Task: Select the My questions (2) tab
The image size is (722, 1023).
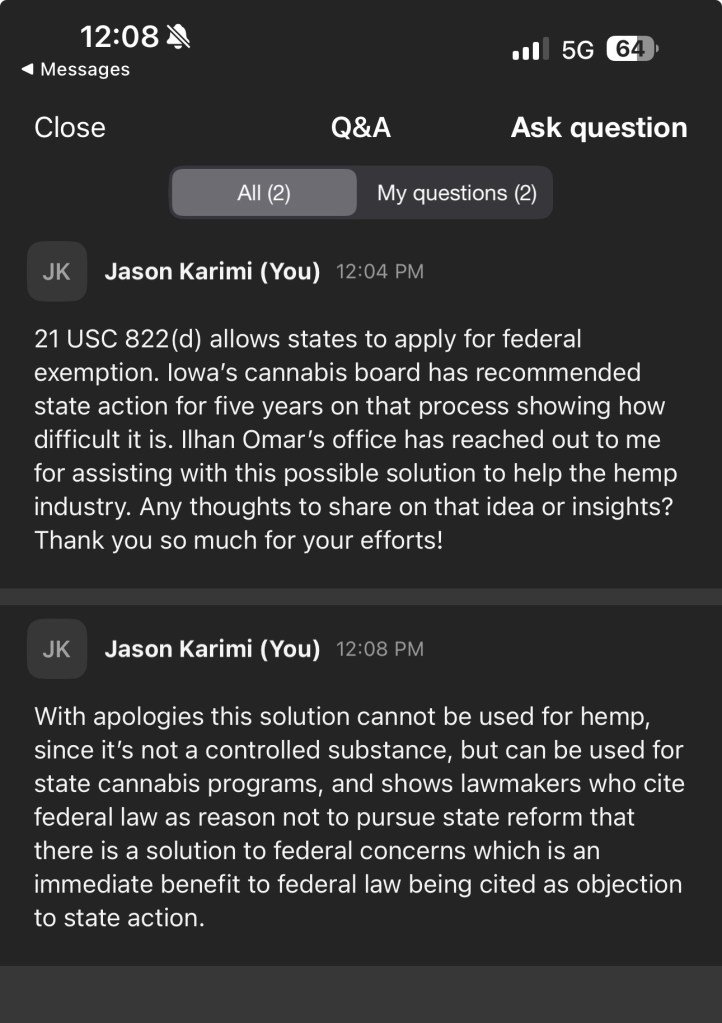Action: (x=456, y=193)
